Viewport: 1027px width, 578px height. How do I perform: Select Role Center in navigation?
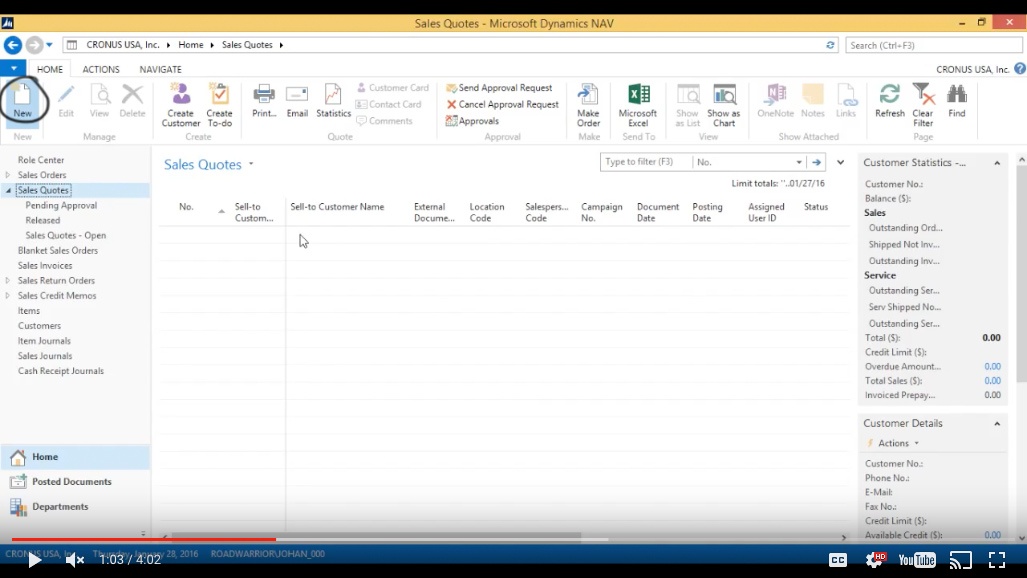pyautogui.click(x=41, y=160)
